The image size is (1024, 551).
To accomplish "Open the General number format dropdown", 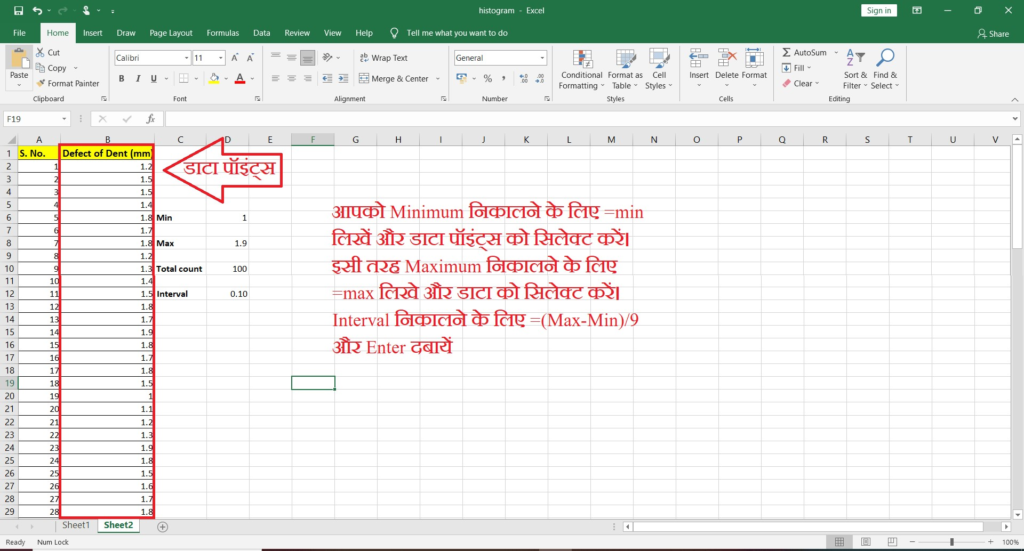I will (542, 58).
